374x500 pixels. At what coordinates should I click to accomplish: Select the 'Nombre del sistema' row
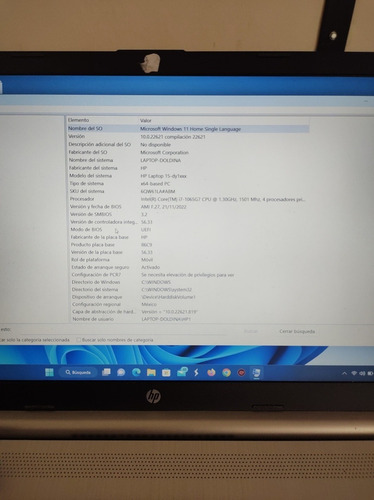[x=188, y=160]
